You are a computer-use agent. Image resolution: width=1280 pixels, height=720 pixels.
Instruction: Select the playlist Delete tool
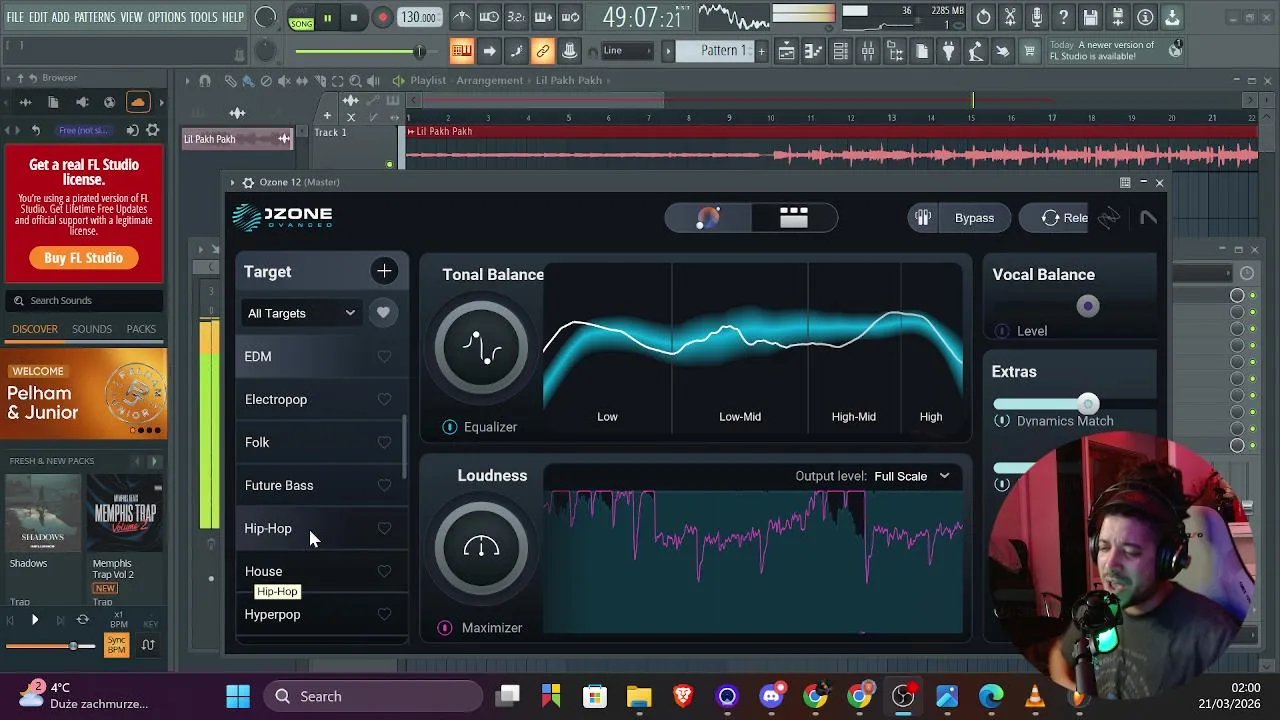[266, 81]
